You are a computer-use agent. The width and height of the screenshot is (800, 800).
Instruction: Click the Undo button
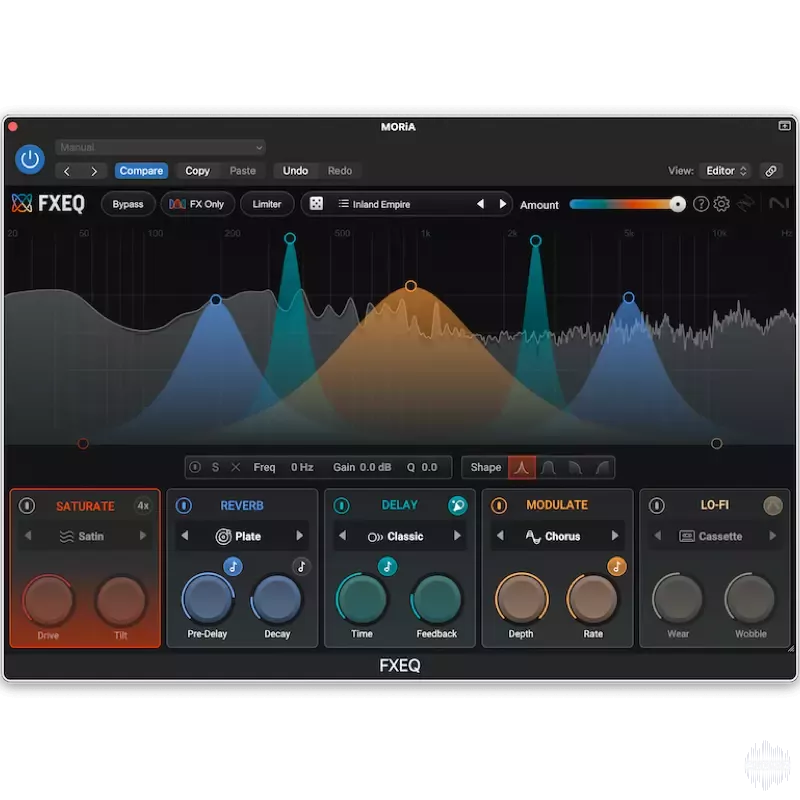coord(295,171)
